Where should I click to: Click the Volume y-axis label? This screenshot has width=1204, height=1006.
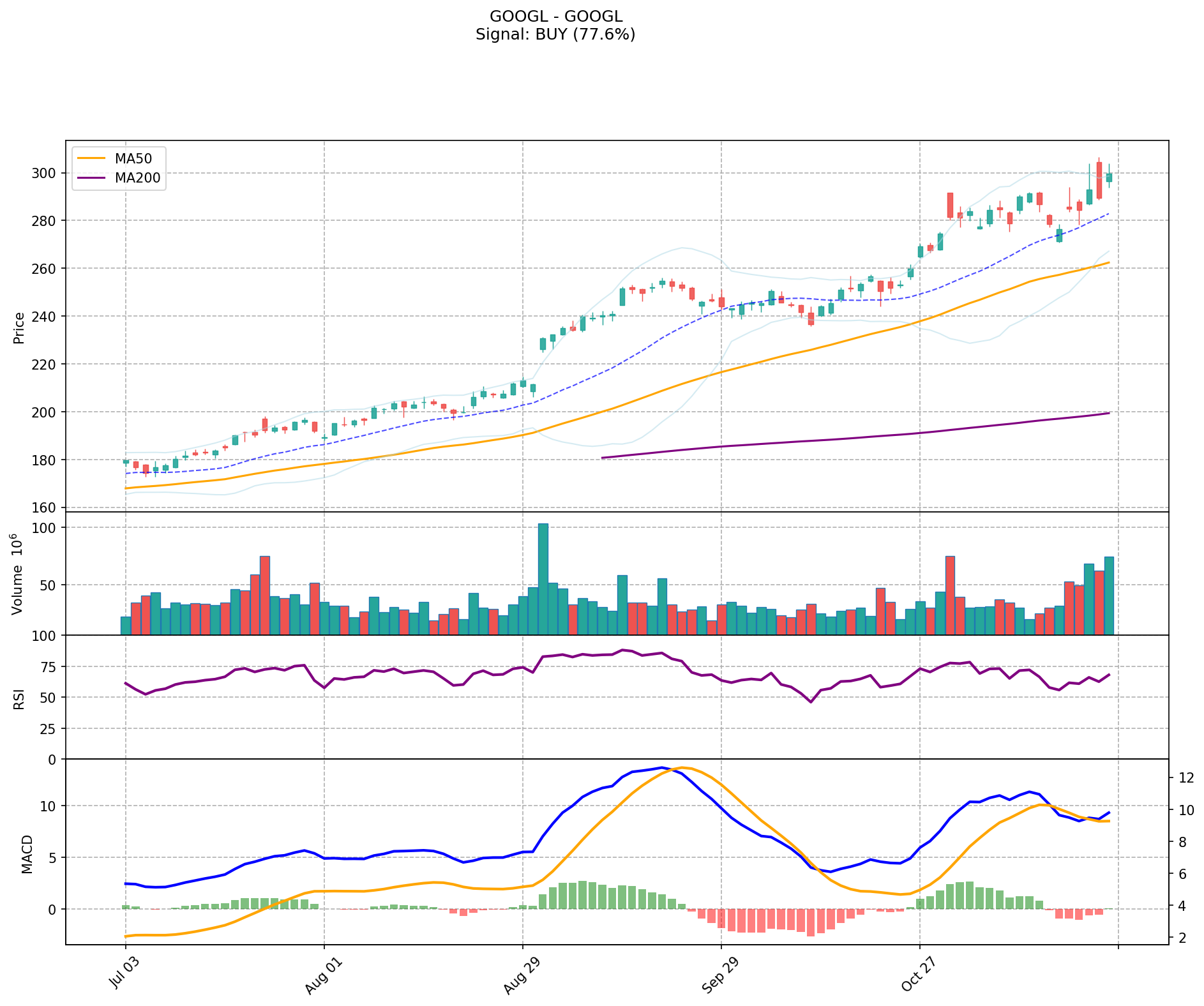(x=18, y=574)
